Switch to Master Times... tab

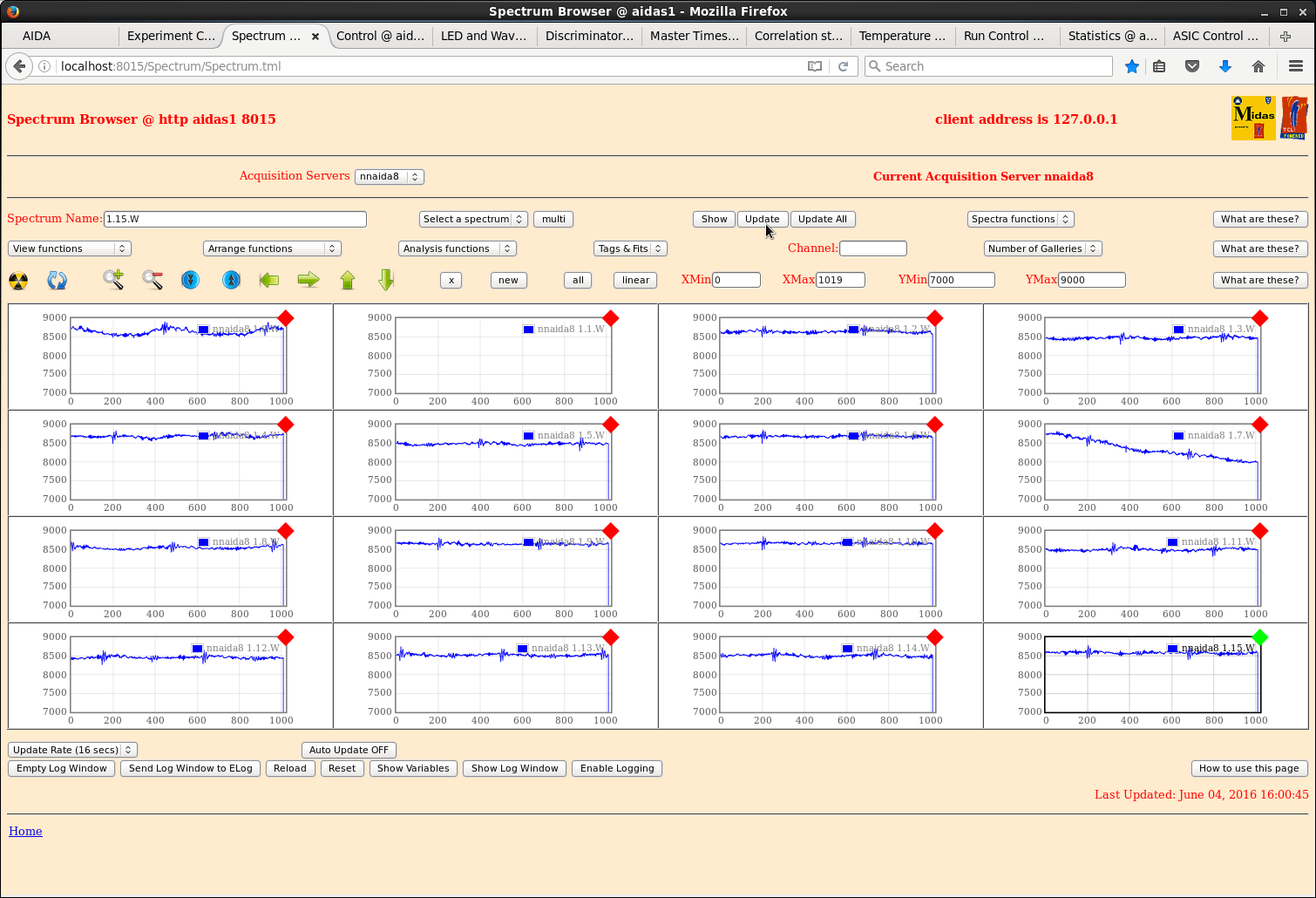pyautogui.click(x=694, y=36)
